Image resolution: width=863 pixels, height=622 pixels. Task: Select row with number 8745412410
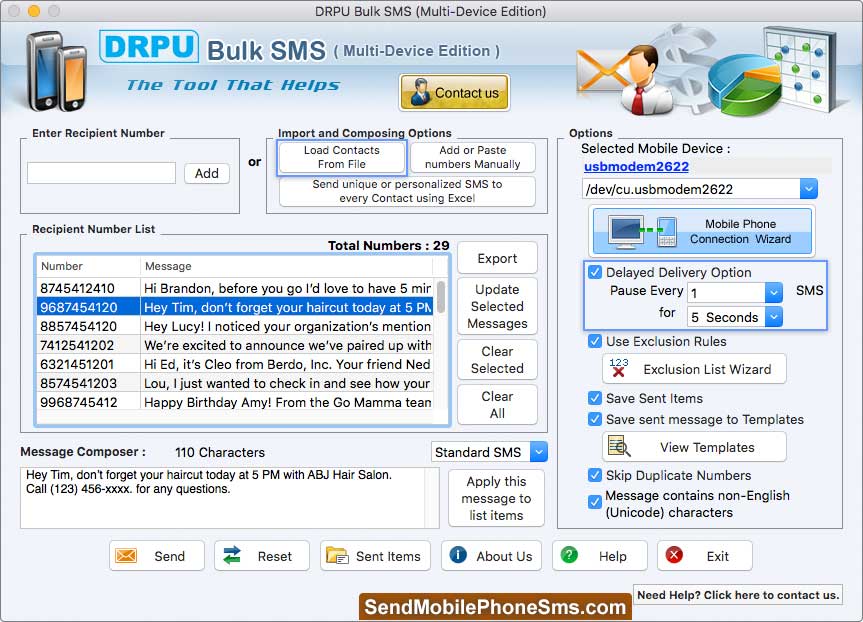click(234, 288)
